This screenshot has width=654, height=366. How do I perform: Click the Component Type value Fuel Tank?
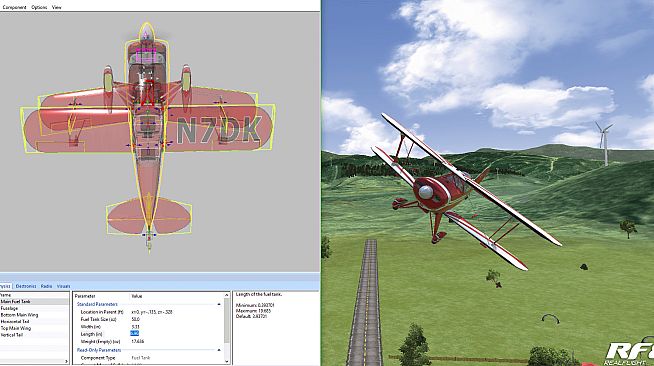[x=141, y=358]
